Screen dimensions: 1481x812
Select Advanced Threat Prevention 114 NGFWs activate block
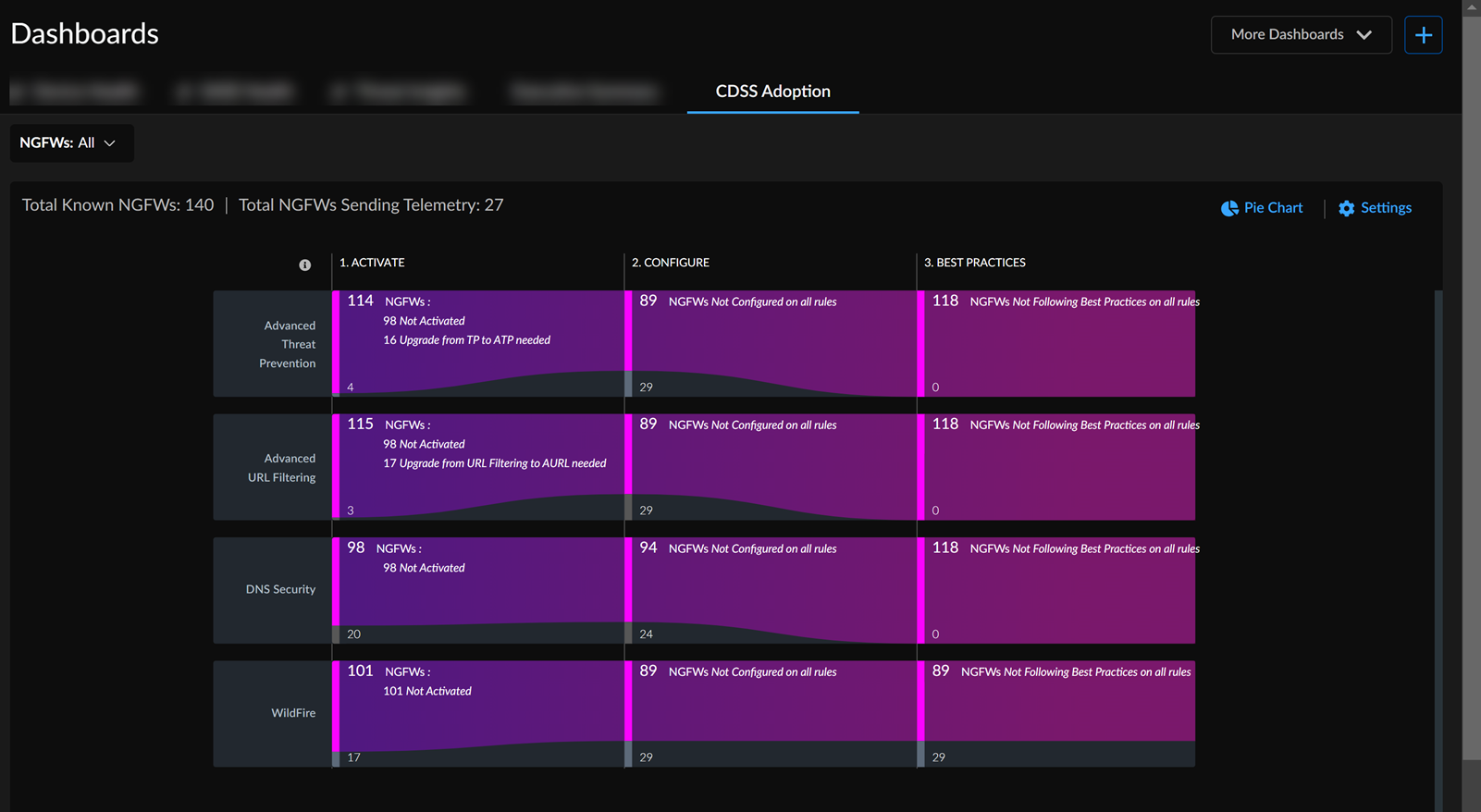click(x=478, y=333)
